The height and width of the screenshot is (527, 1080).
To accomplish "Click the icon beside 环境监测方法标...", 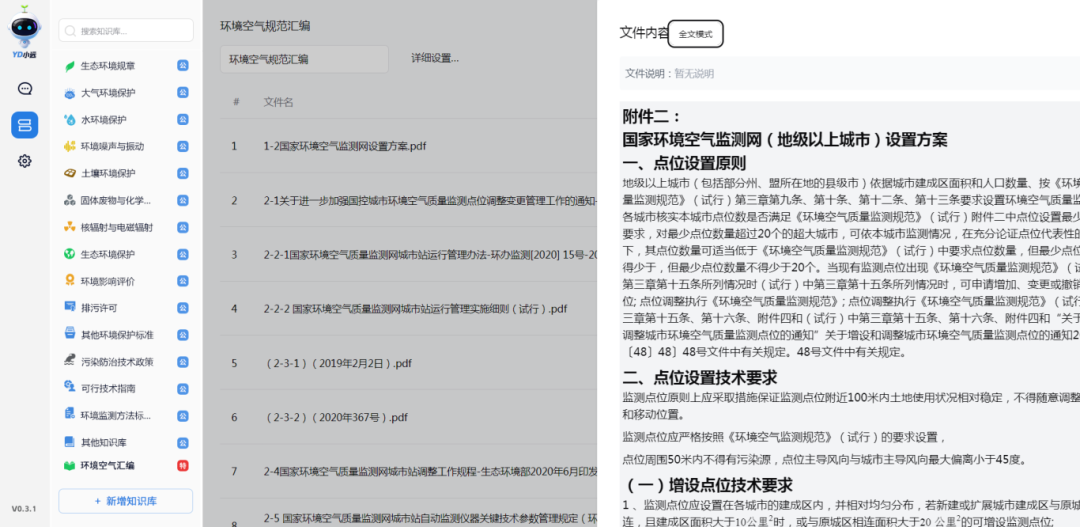I will (x=70, y=415).
